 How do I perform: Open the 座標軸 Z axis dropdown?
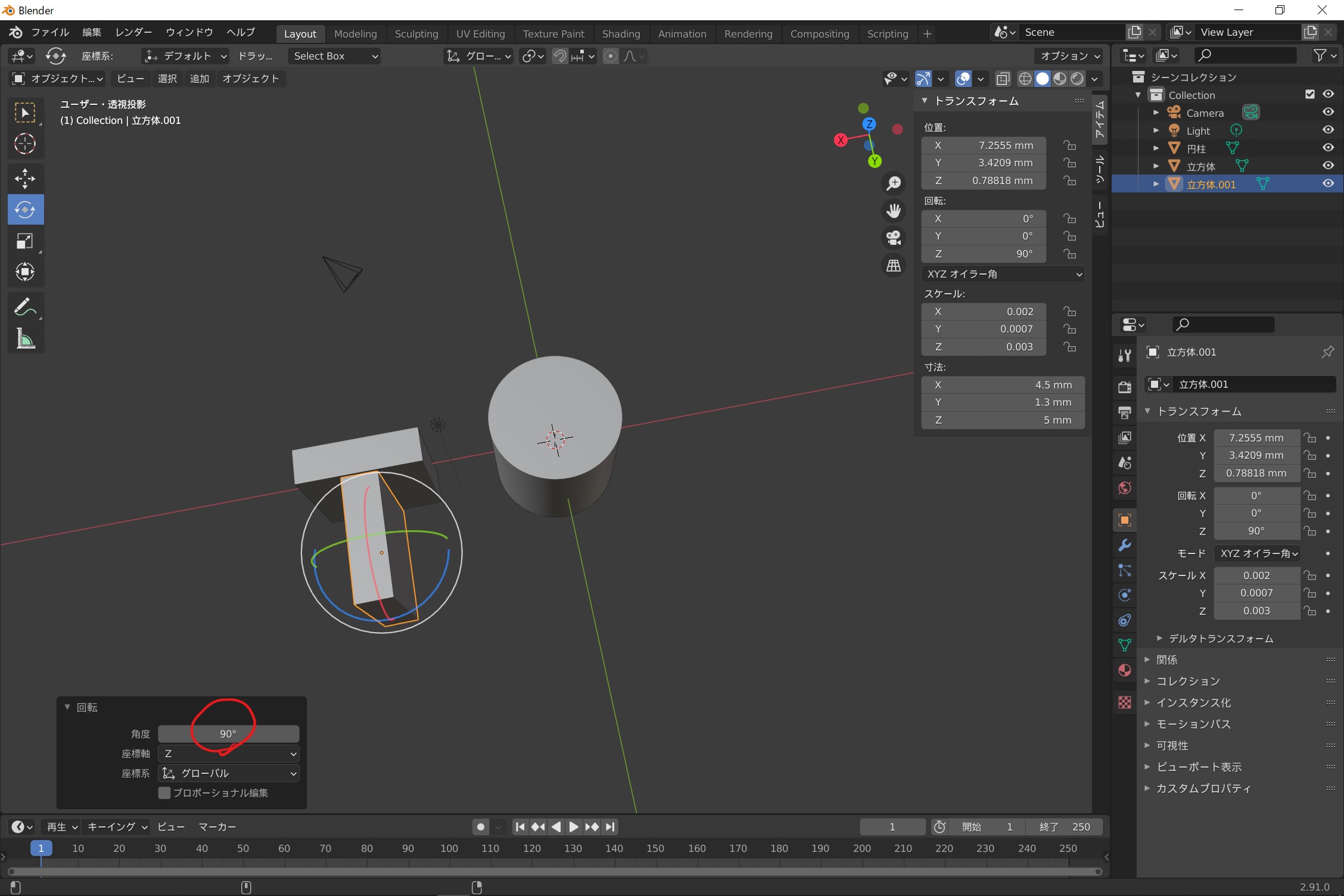[x=229, y=754]
